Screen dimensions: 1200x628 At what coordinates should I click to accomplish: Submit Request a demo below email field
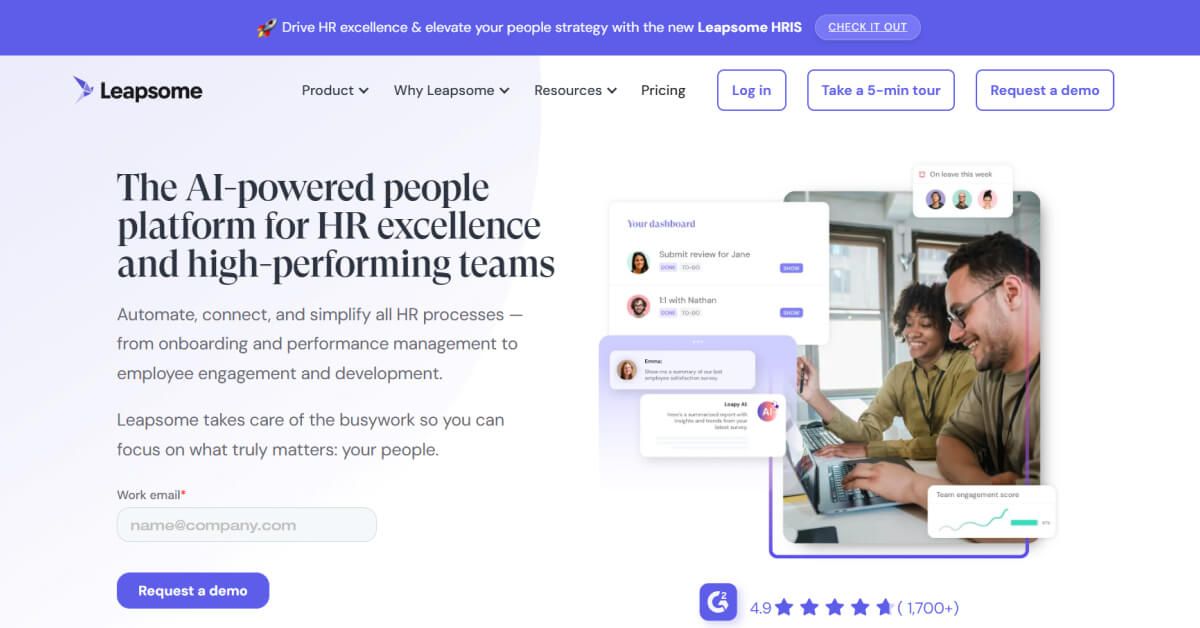click(x=193, y=590)
